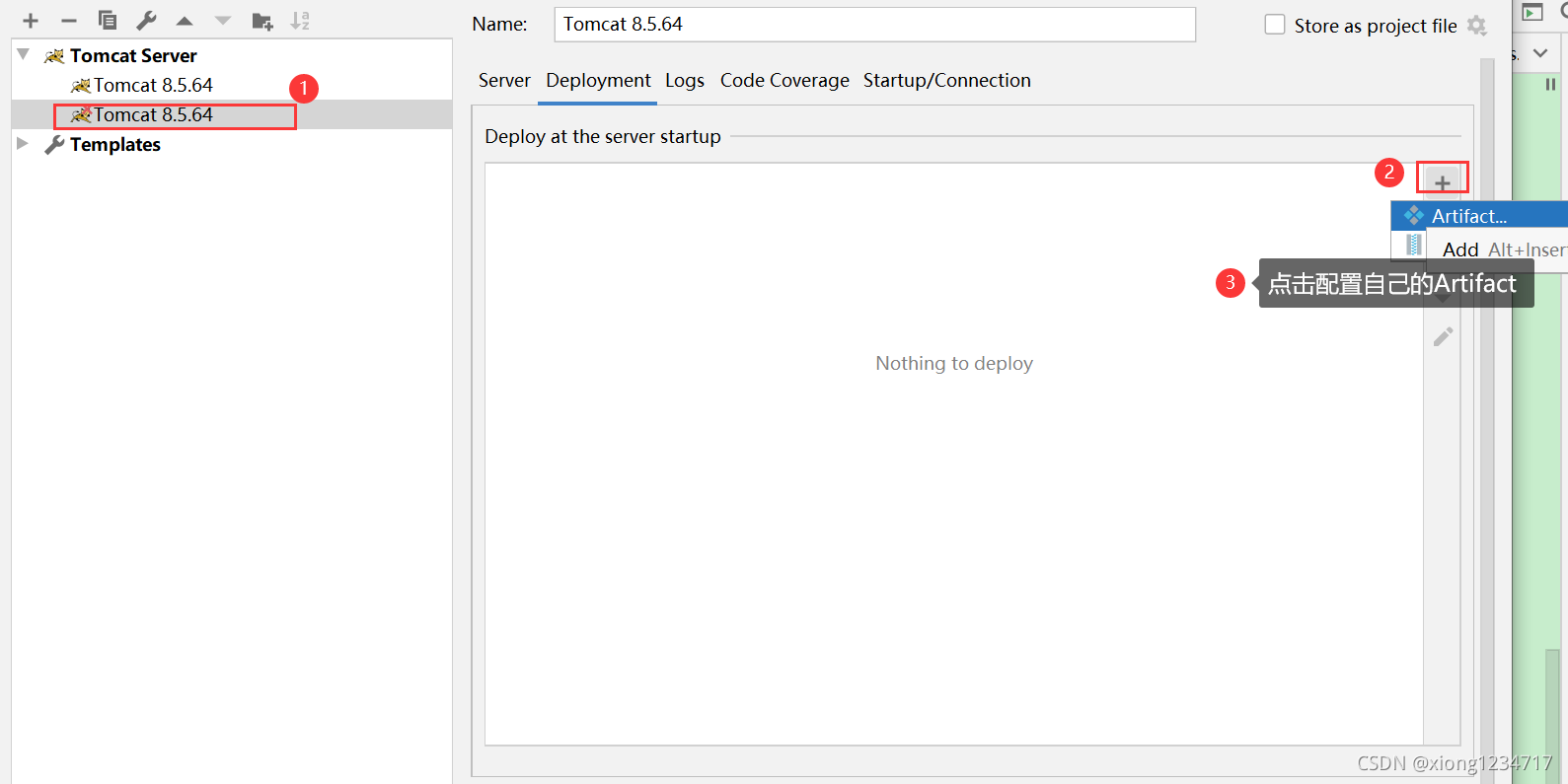Screen dimensions: 1568x784
Task: Open the Startup/Connection tab
Action: 947,80
